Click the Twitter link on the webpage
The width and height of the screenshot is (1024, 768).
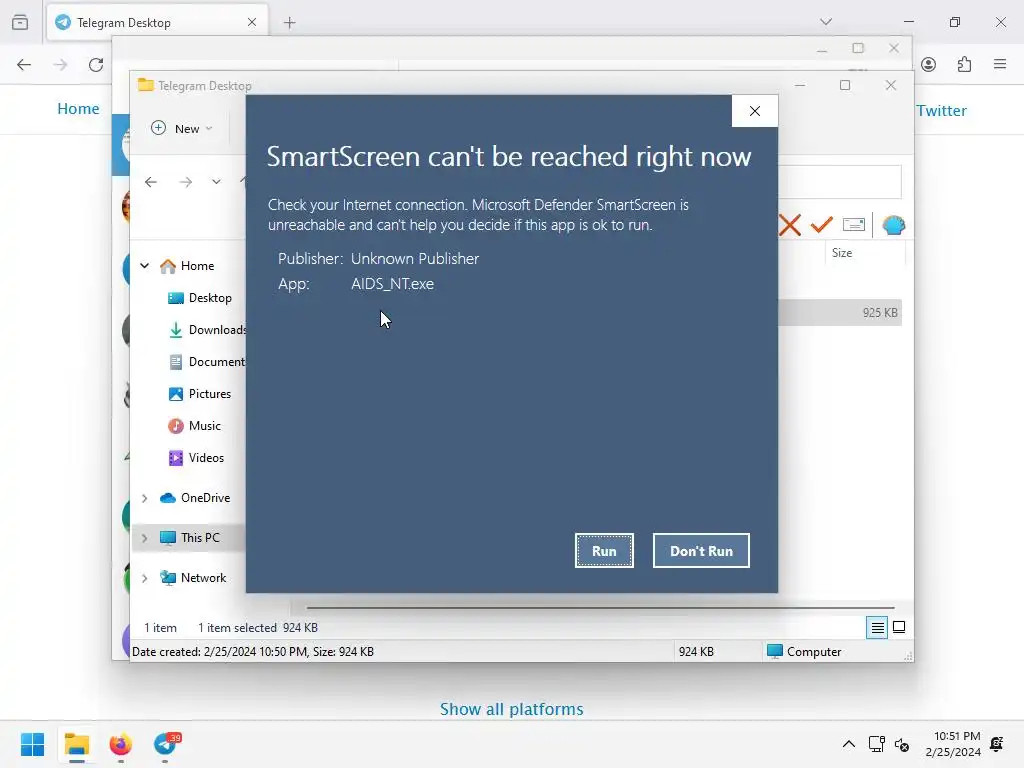[x=941, y=110]
